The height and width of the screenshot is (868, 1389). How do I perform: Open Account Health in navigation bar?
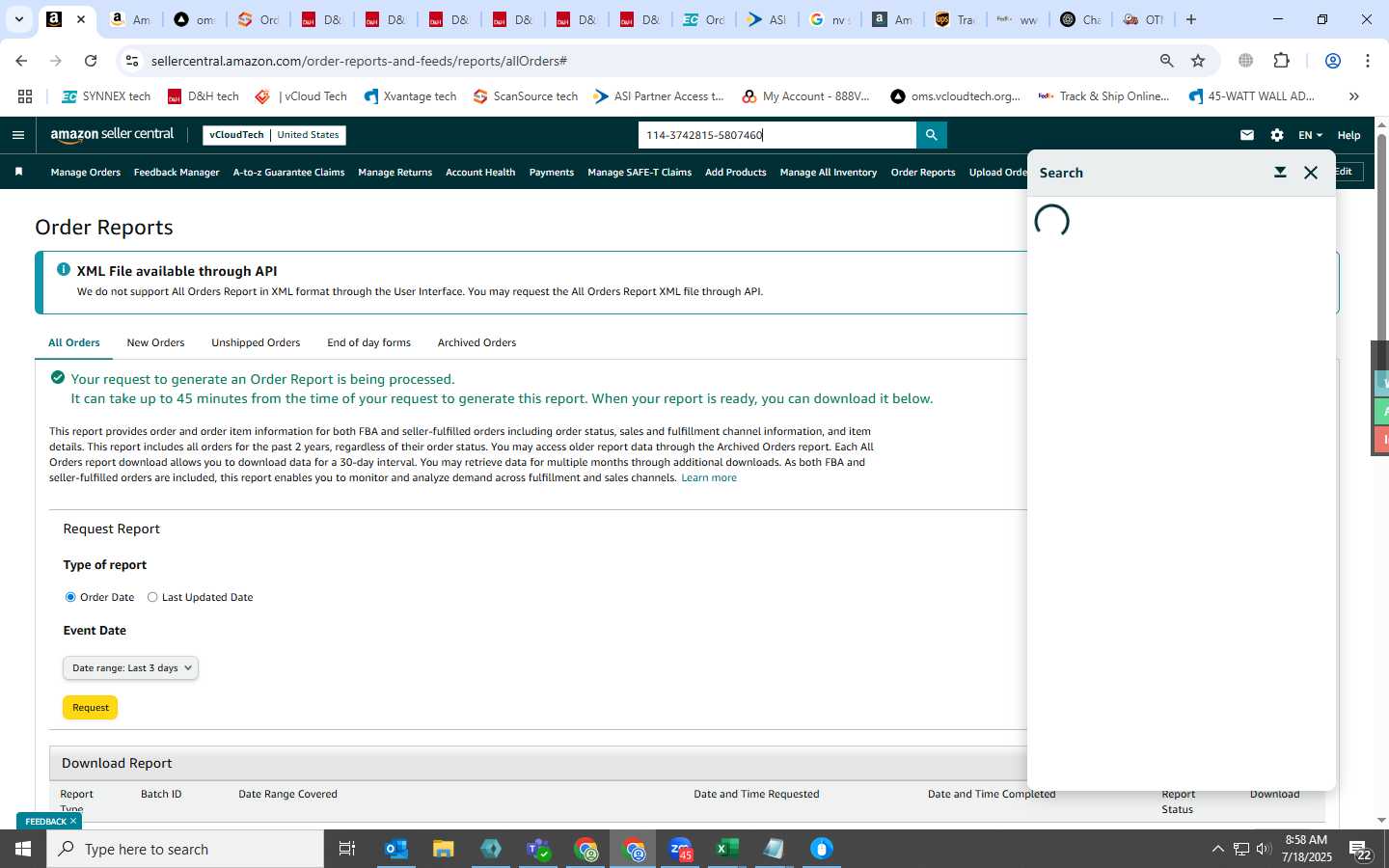[480, 173]
